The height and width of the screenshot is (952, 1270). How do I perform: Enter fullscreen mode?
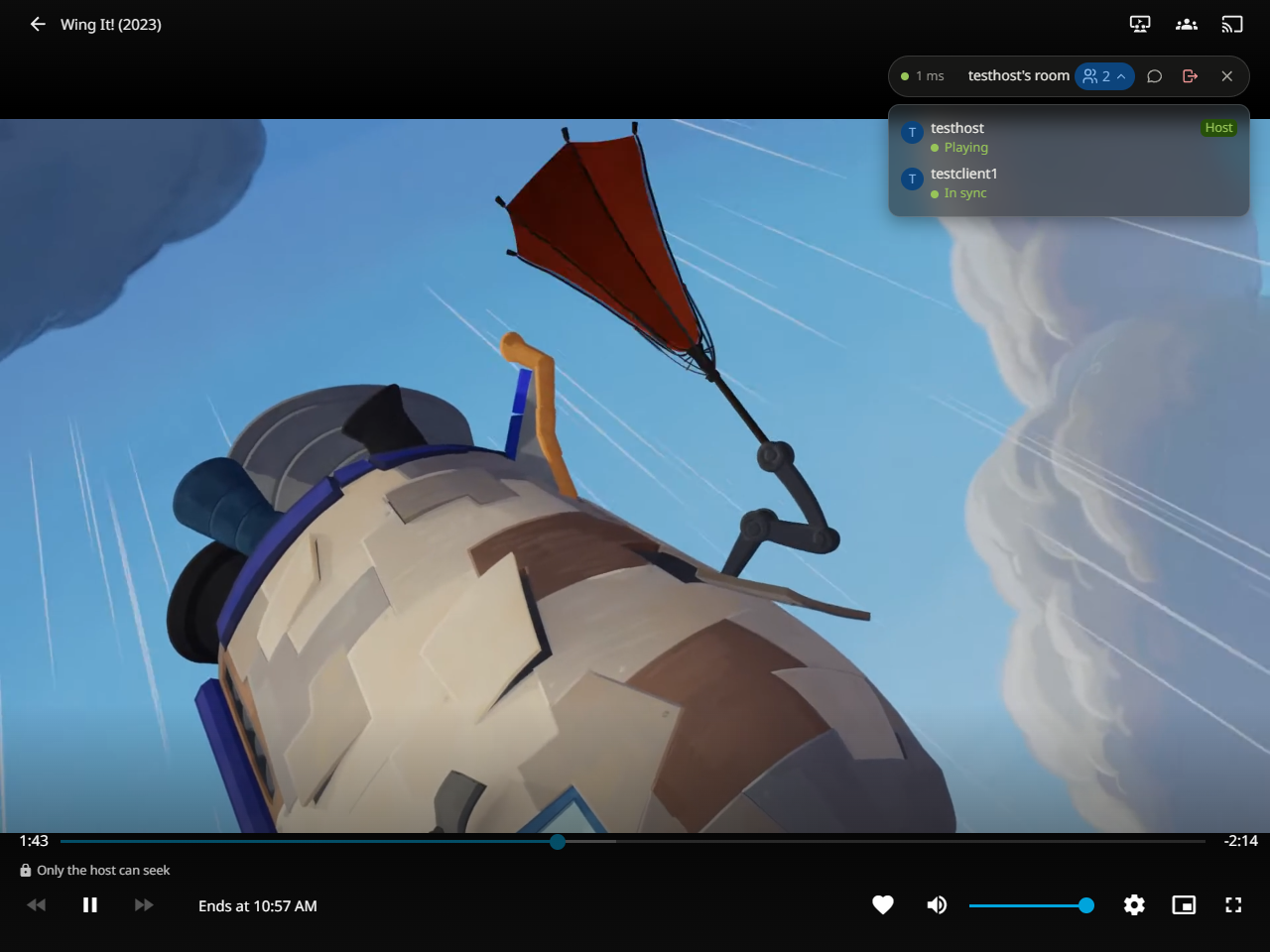1233,904
